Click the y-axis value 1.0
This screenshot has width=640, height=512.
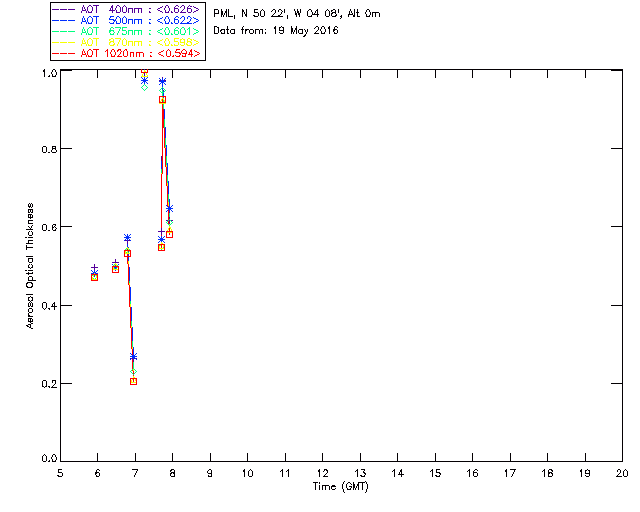tap(49, 73)
